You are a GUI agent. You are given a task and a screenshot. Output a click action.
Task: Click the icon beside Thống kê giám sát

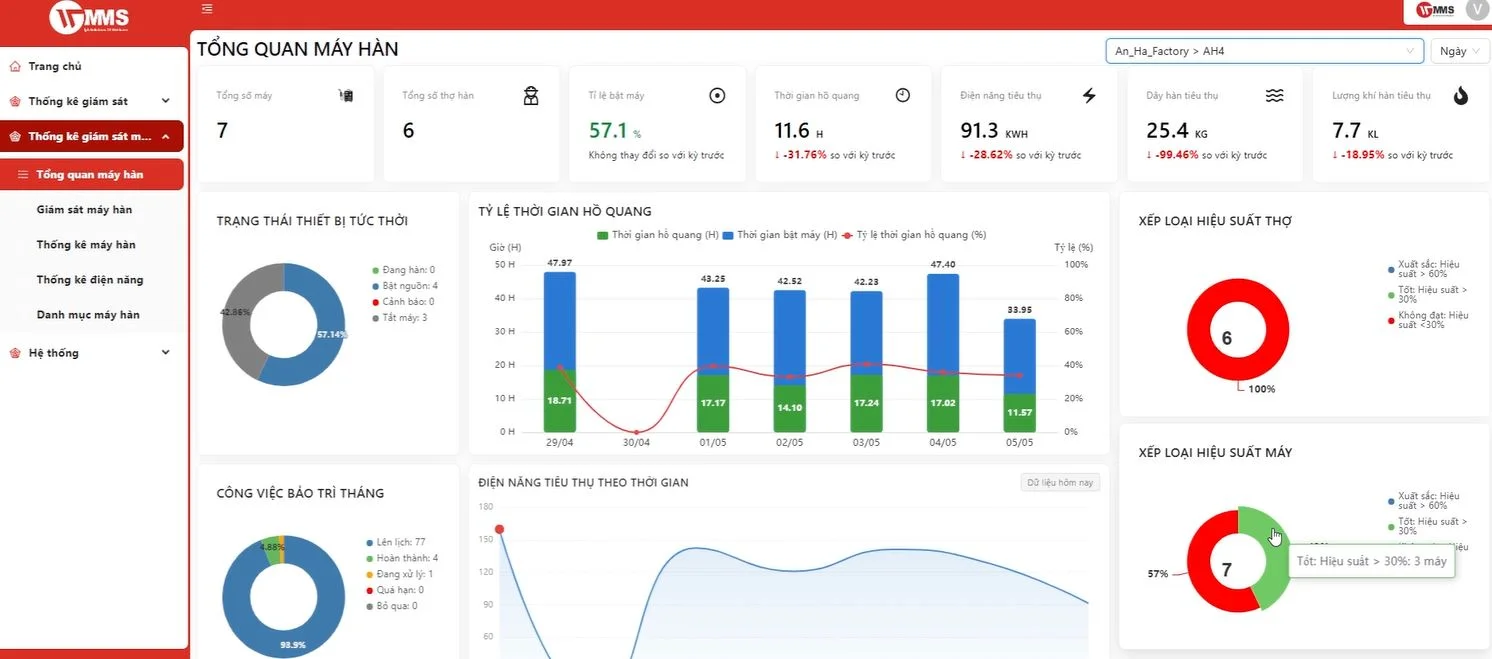tap(15, 101)
